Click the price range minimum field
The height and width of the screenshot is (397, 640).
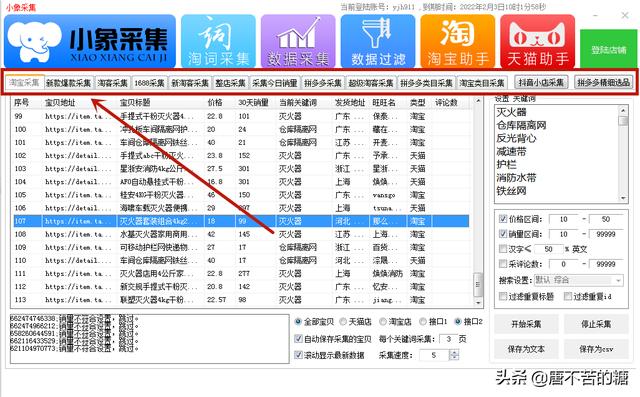(x=564, y=219)
